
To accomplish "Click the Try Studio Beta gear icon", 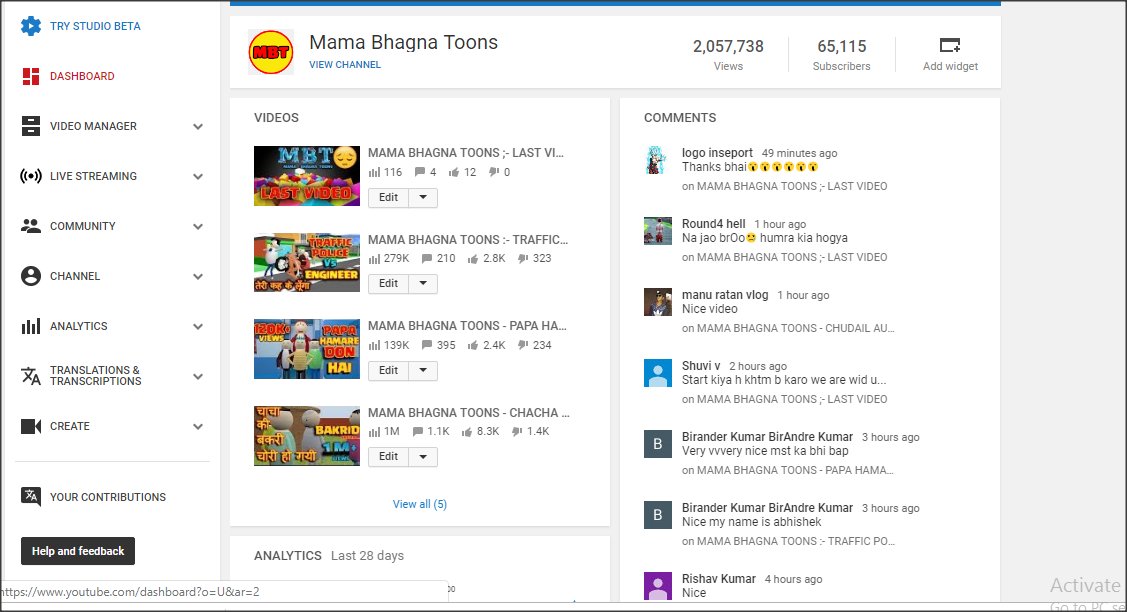I will pyautogui.click(x=31, y=26).
